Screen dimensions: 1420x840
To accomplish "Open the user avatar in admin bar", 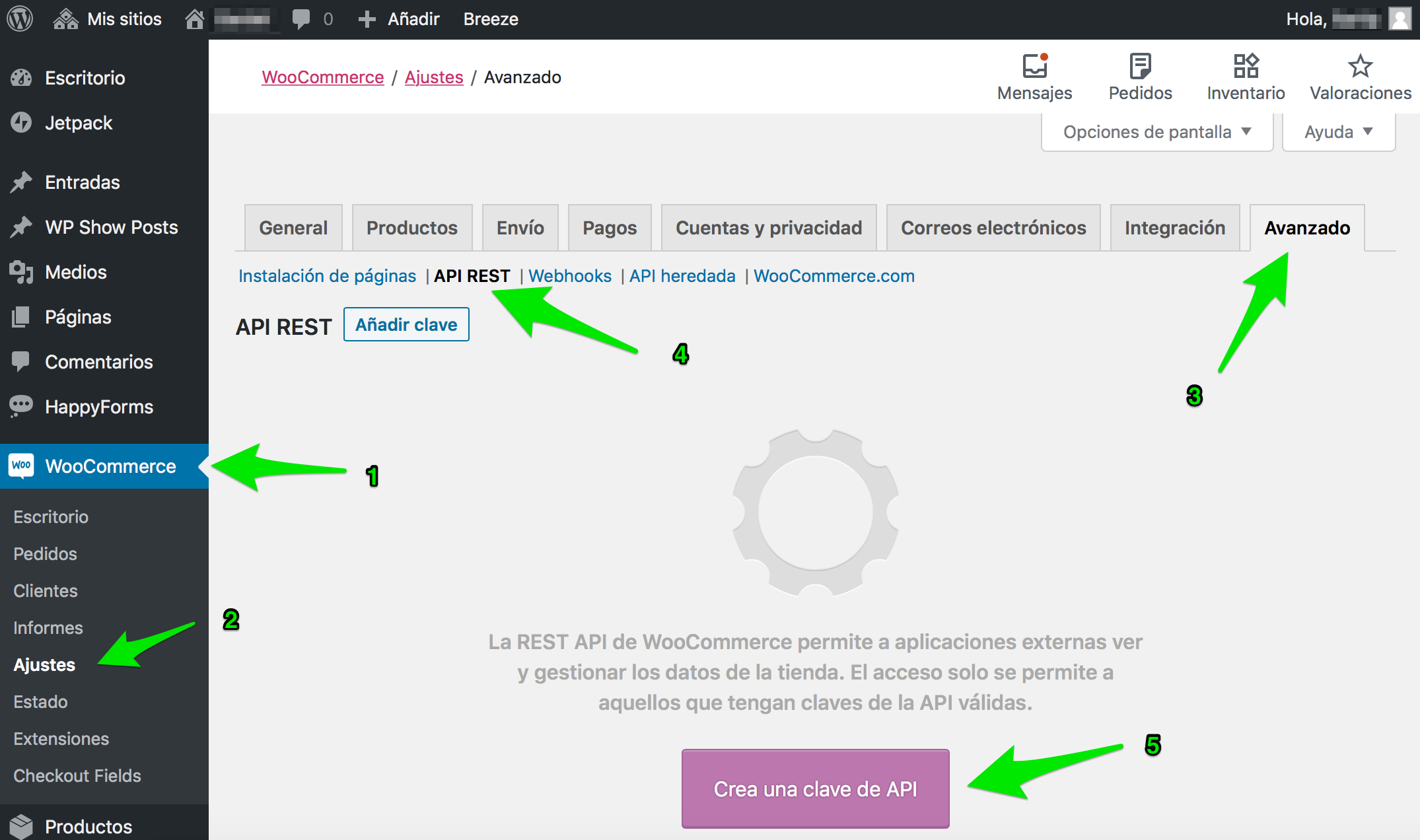I will tap(1400, 18).
